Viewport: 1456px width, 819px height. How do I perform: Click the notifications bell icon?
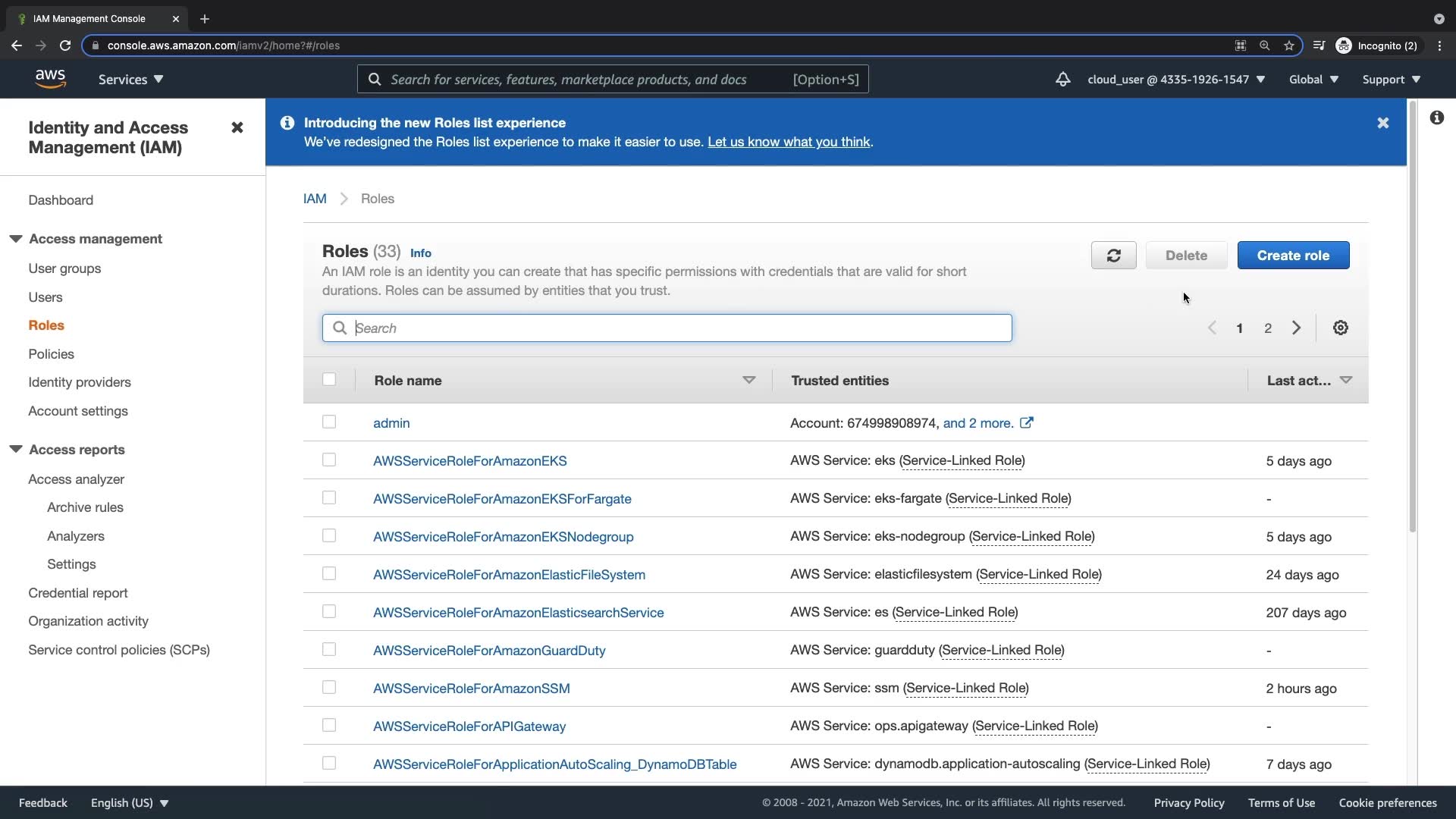(x=1062, y=79)
